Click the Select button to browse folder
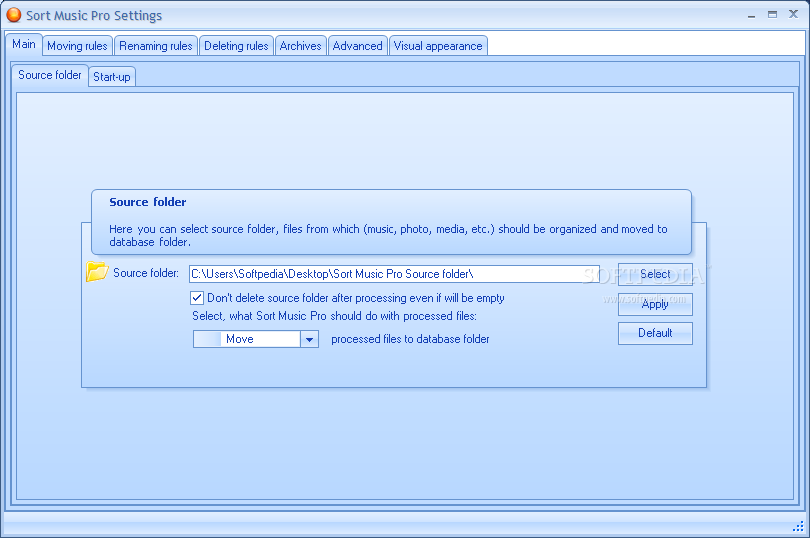Viewport: 810px width, 538px height. 655,274
